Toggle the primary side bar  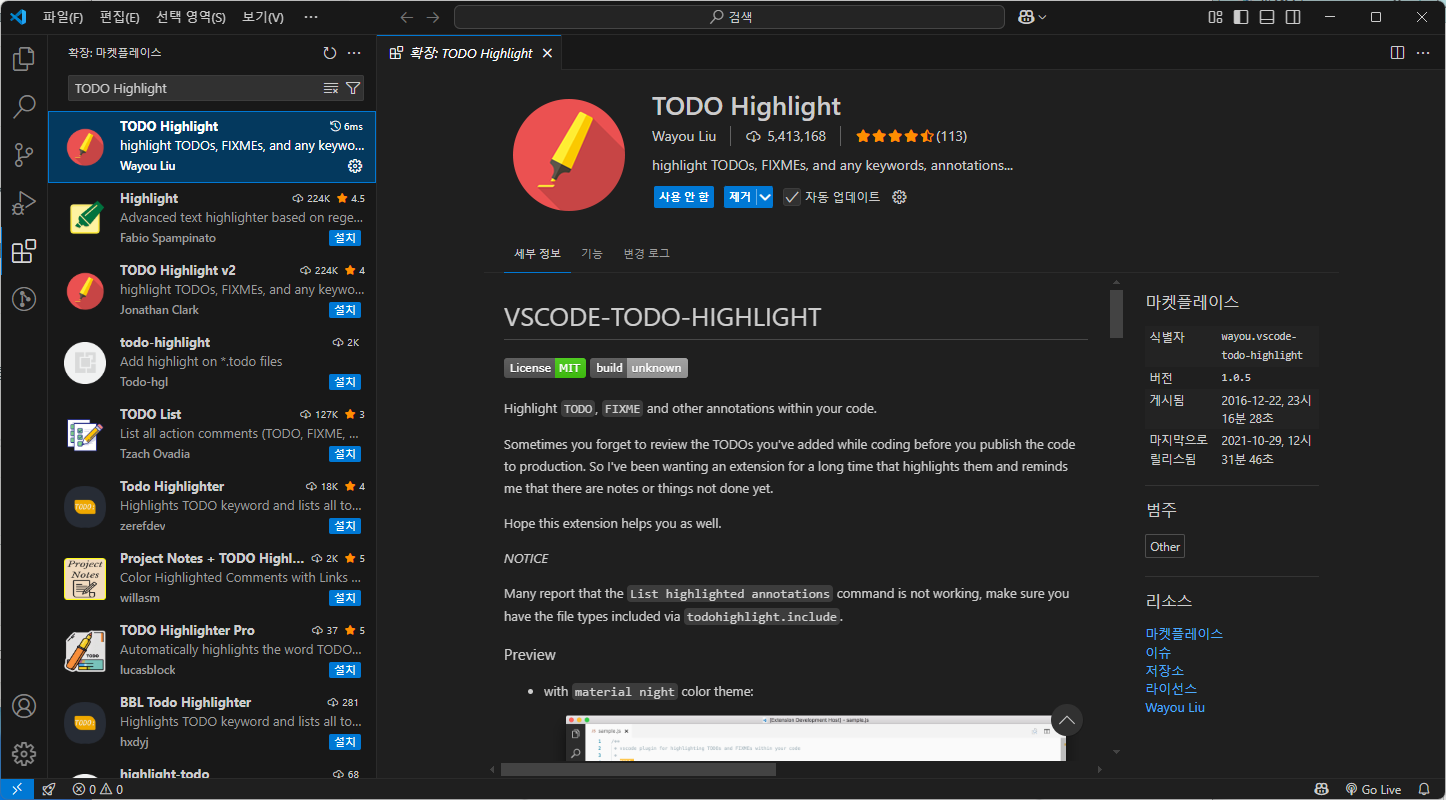pyautogui.click(x=1241, y=17)
